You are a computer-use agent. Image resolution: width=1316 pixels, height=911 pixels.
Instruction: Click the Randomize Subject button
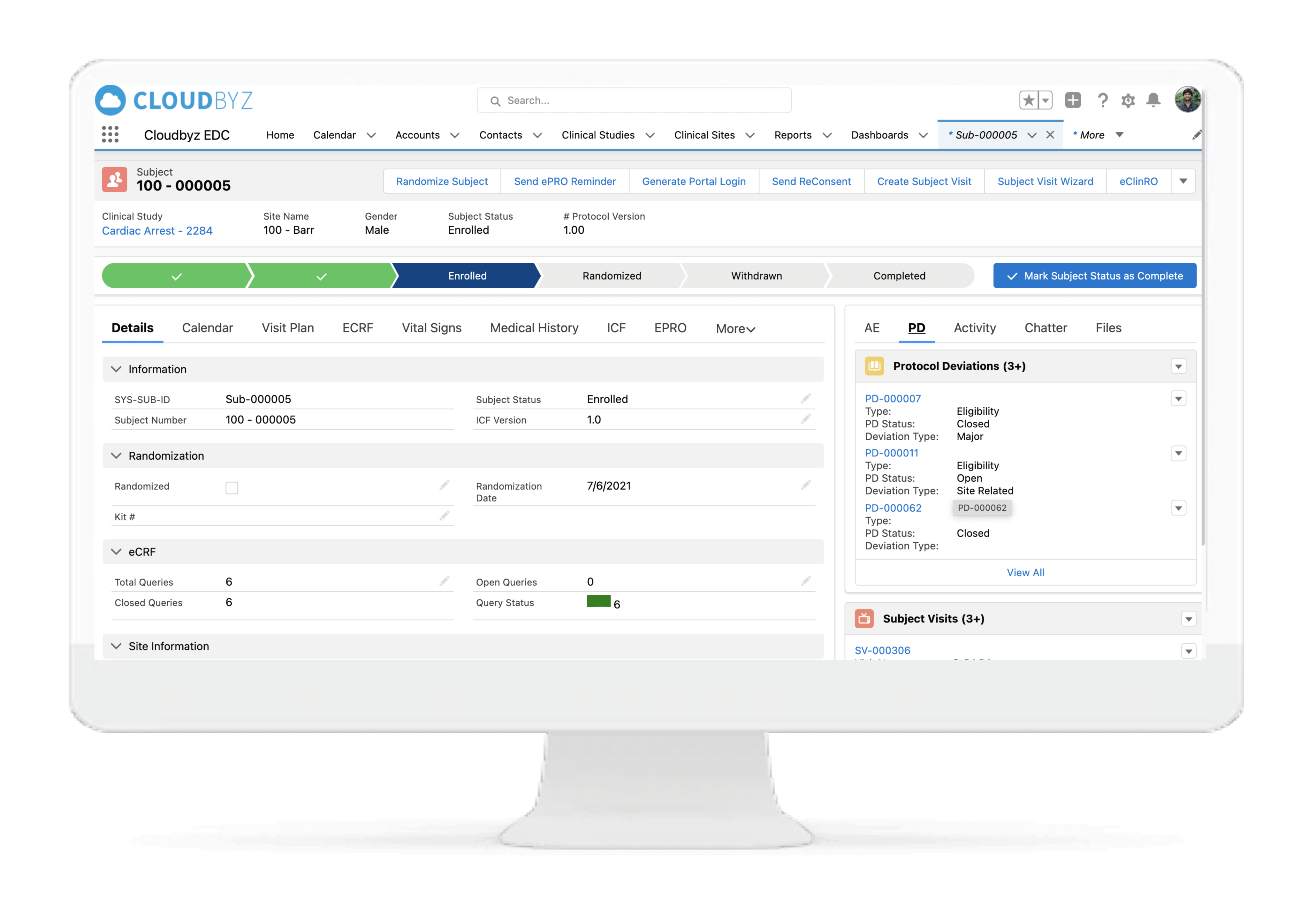point(442,182)
